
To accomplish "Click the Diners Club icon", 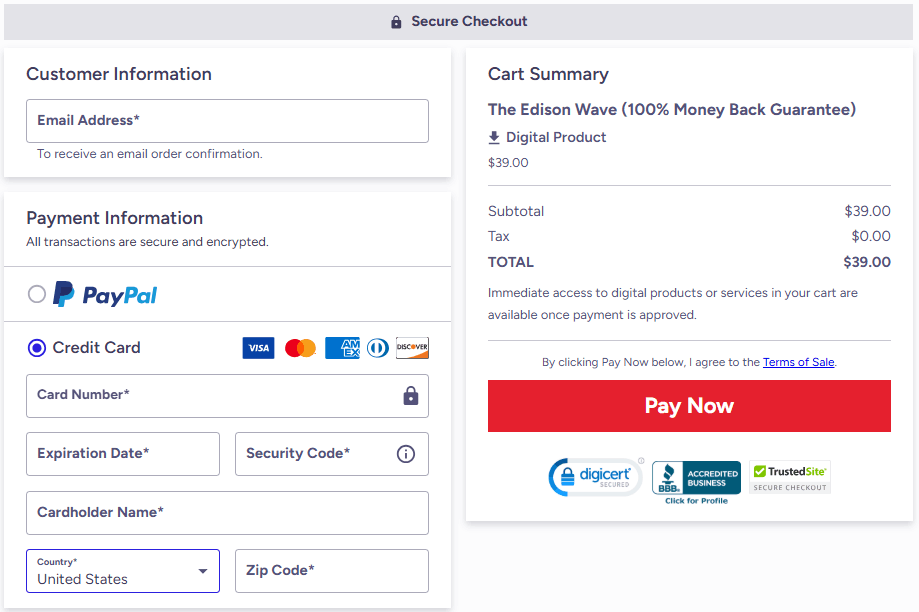I will (x=375, y=347).
